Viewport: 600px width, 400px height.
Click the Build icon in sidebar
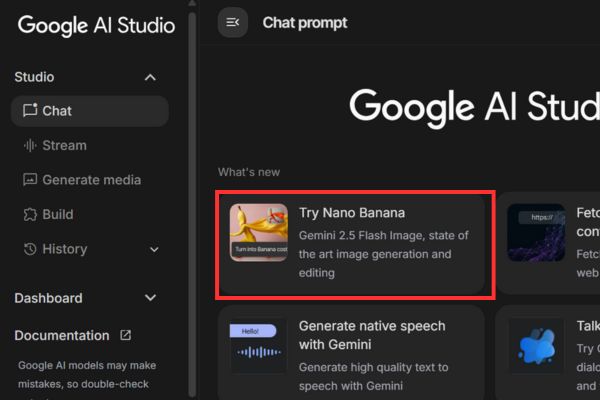tap(30, 214)
